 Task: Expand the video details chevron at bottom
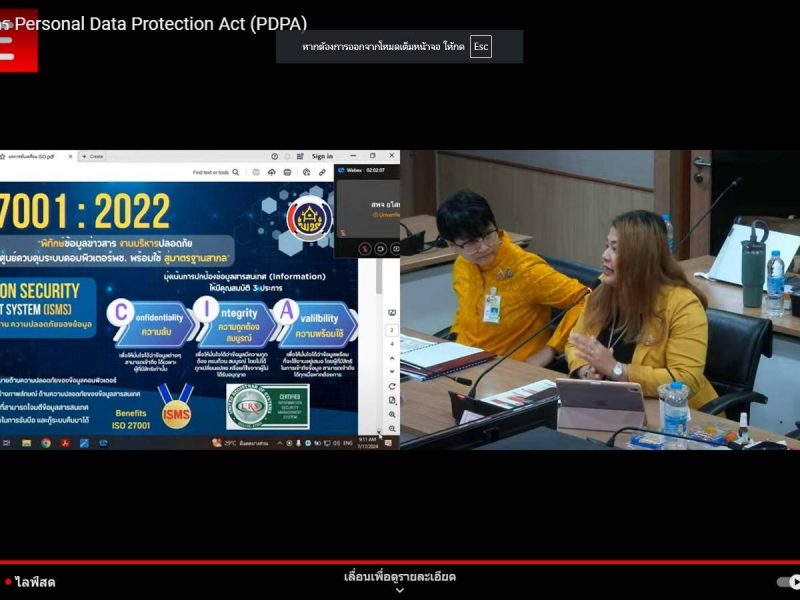coord(400,591)
